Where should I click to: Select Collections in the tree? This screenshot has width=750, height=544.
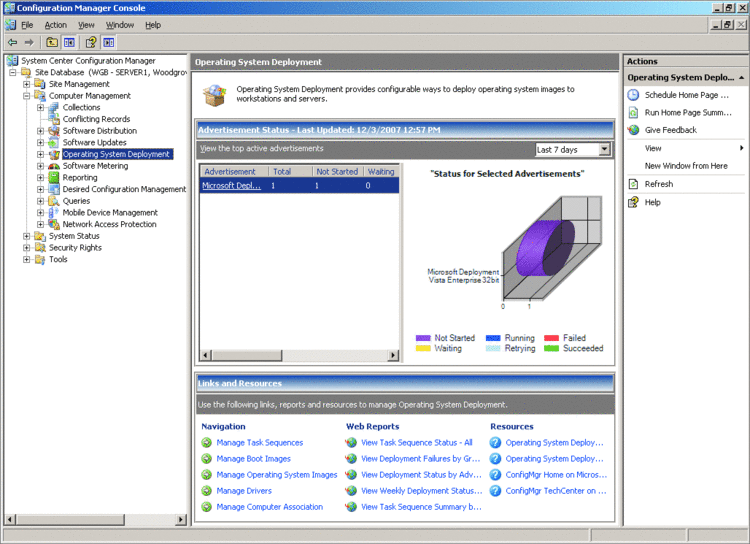click(x=81, y=108)
